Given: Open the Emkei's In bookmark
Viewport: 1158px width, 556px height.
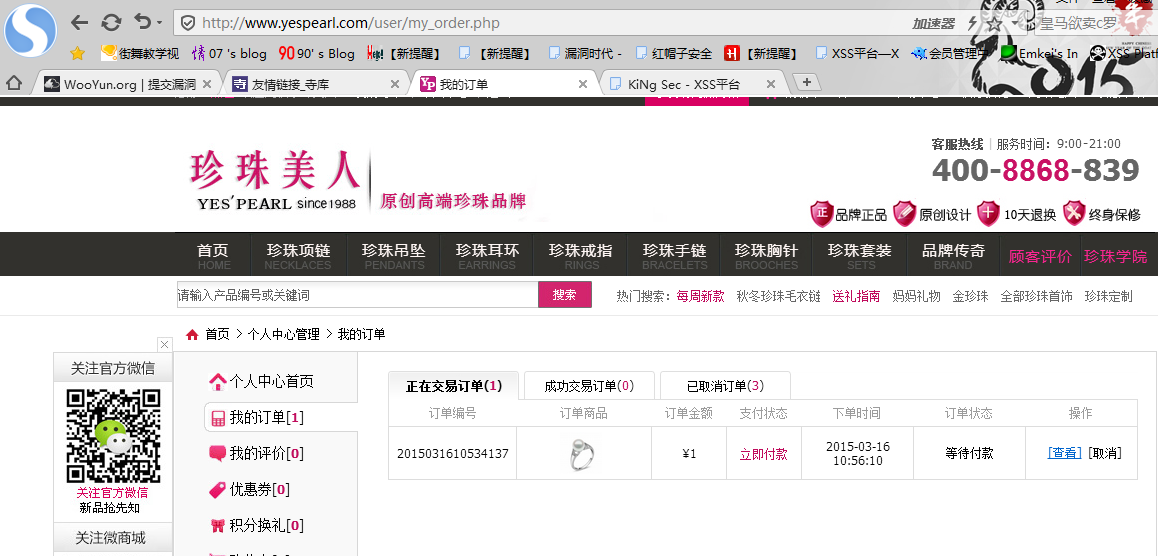Looking at the screenshot, I should [x=1039, y=53].
